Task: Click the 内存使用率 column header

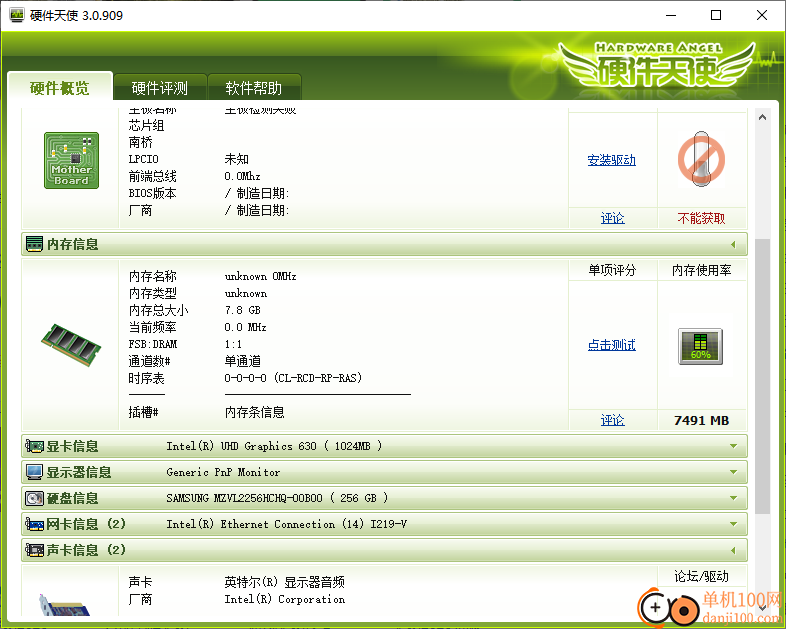Action: coord(701,271)
